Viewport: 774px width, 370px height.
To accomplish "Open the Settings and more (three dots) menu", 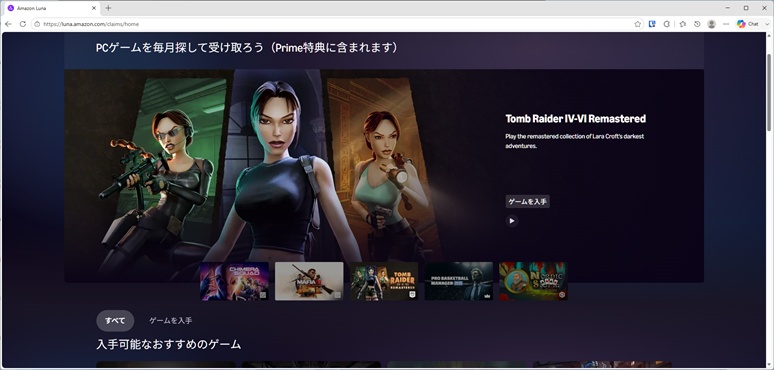I will (x=726, y=24).
